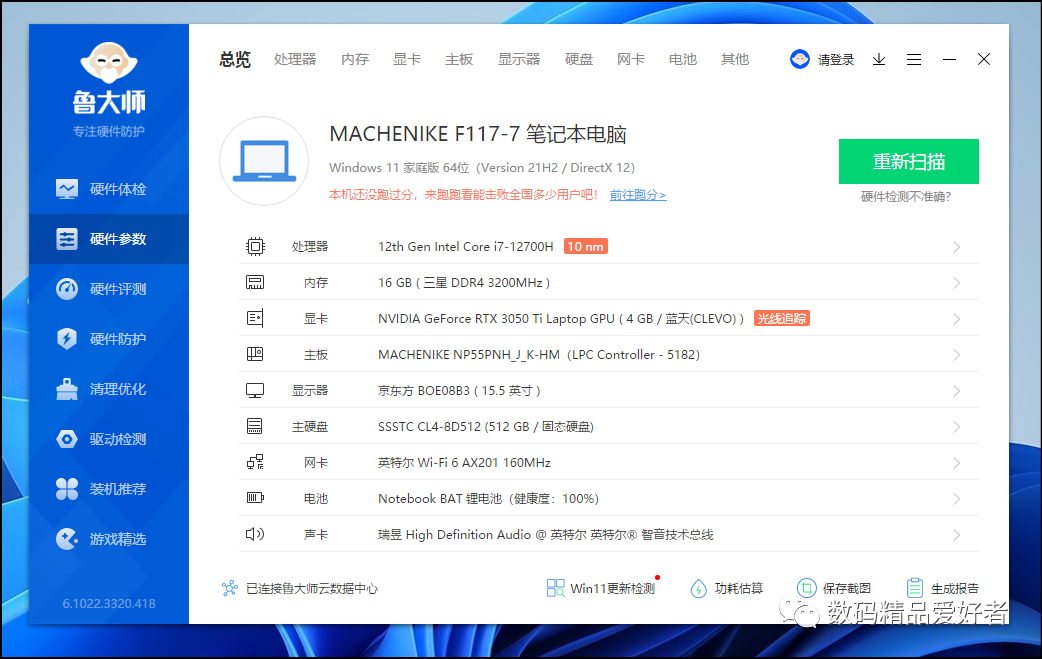Click the 已连接鲁大师云数据中心 status text
This screenshot has width=1042, height=659.
pyautogui.click(x=312, y=589)
